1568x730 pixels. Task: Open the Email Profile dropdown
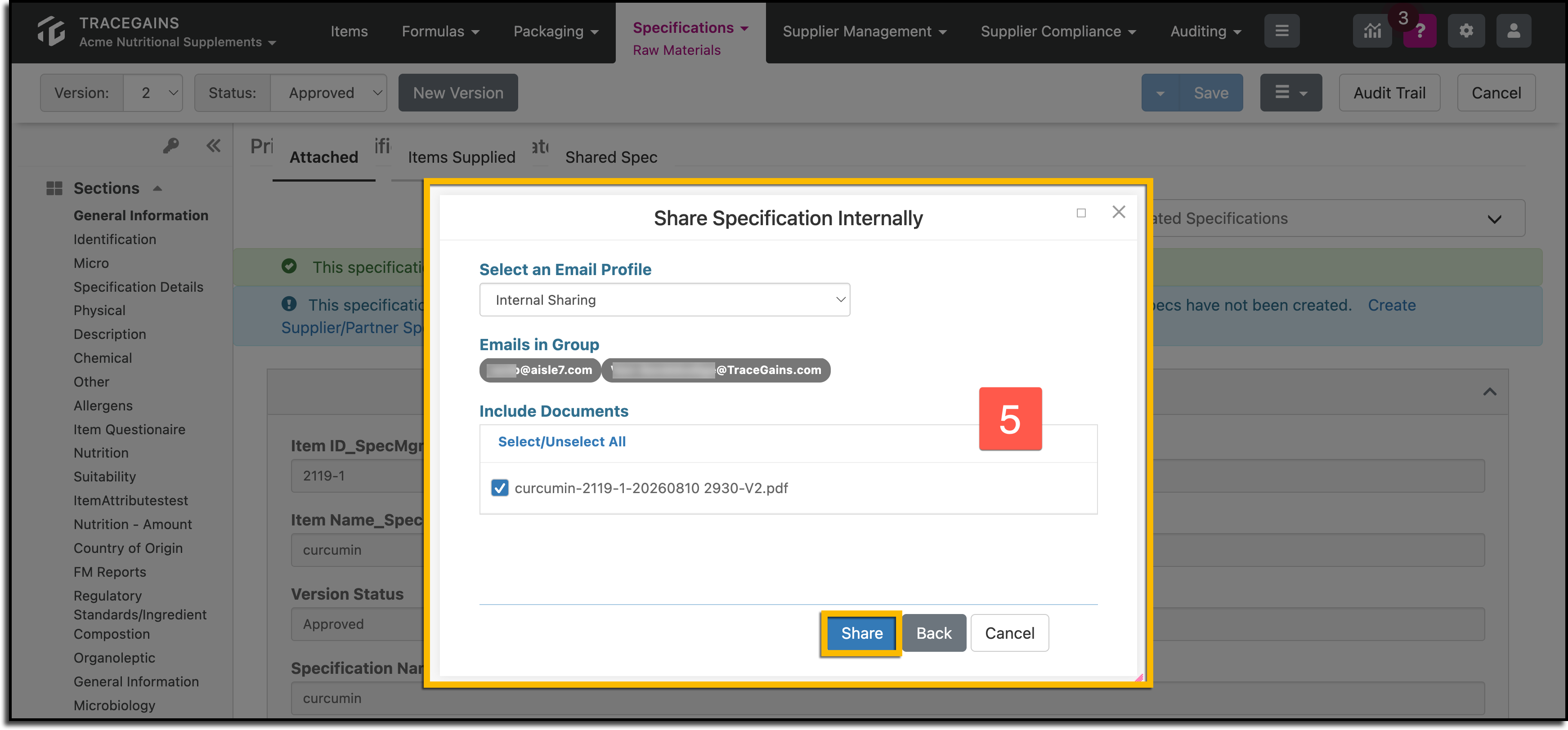tap(664, 300)
